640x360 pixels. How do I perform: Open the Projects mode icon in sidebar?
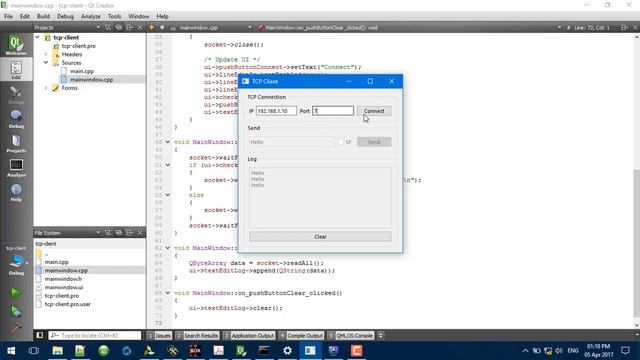click(x=16, y=144)
